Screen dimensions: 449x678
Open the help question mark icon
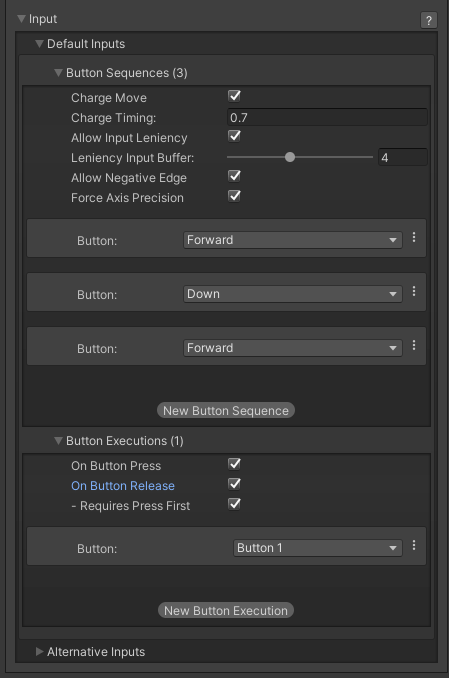click(x=429, y=20)
